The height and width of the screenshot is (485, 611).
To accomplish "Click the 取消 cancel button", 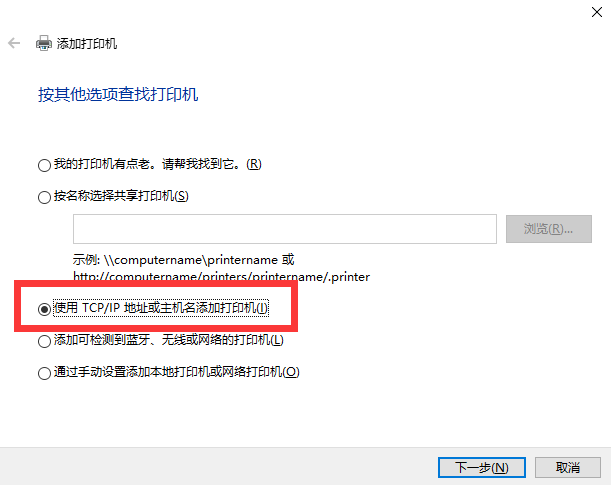I will (568, 467).
